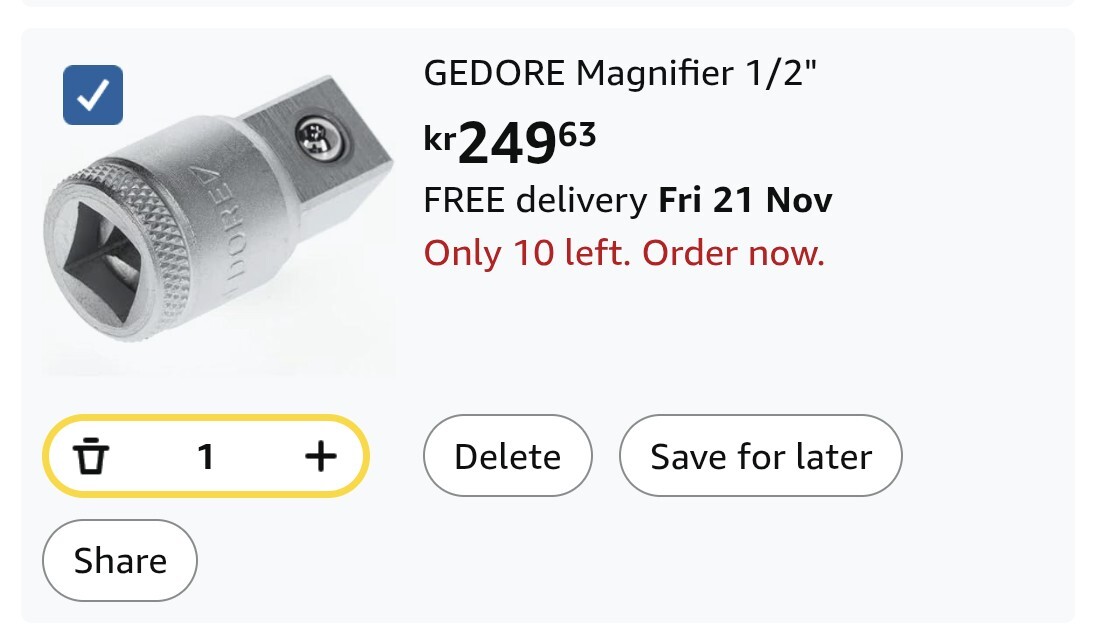The width and height of the screenshot is (1096, 643).
Task: Click the red Only 10 left warning
Action: (x=624, y=253)
